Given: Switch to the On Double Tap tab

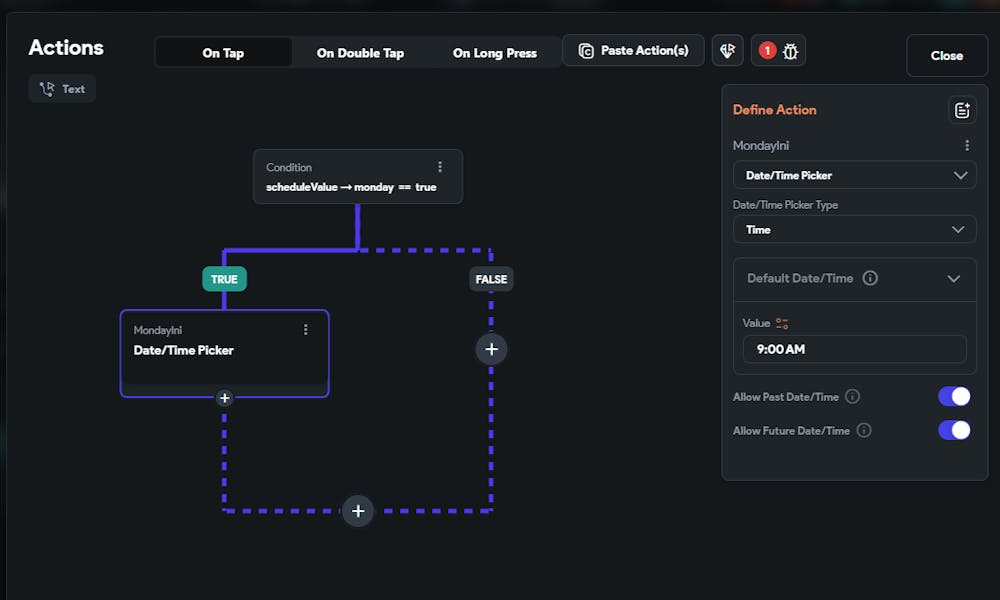Looking at the screenshot, I should [x=360, y=53].
